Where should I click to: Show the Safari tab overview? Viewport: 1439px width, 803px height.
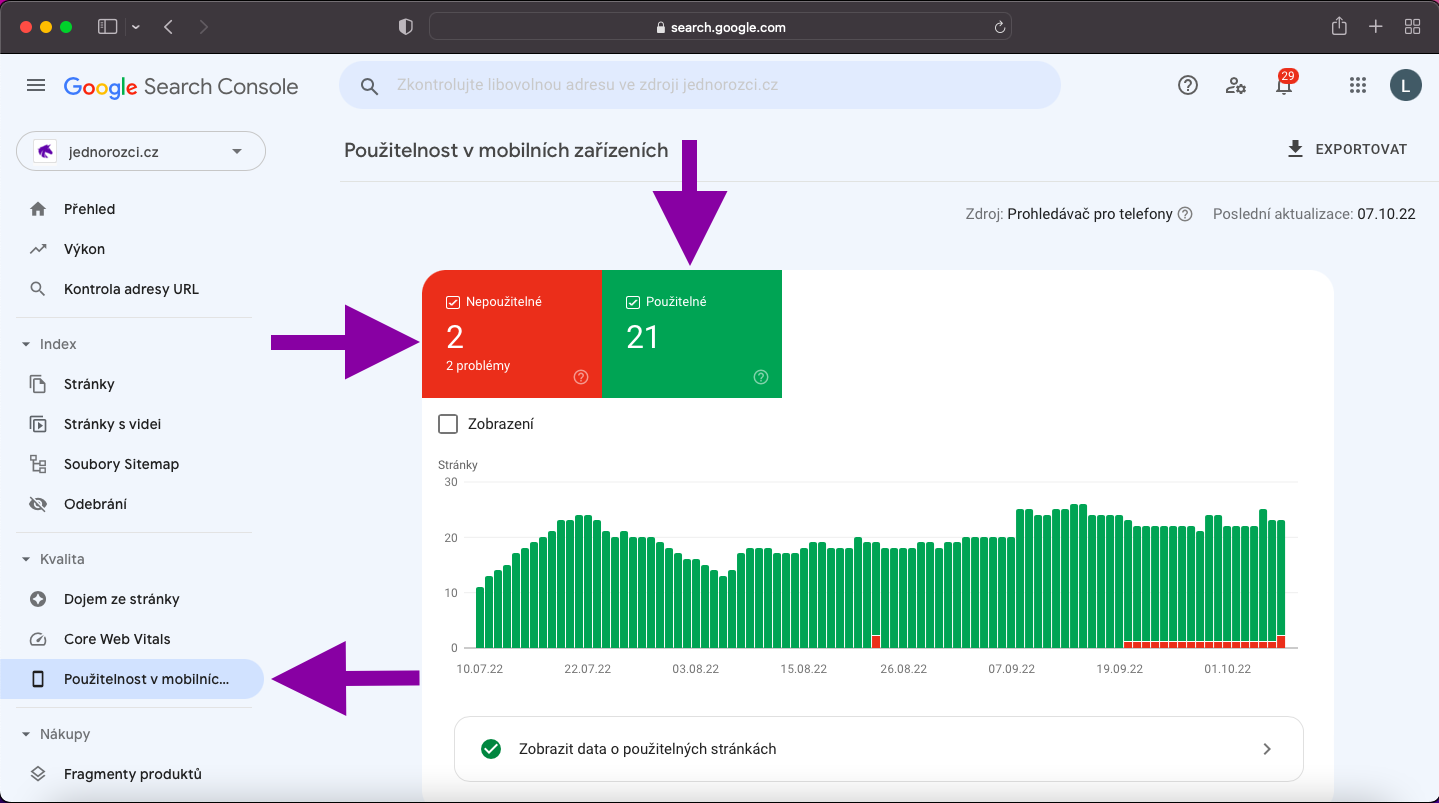pyautogui.click(x=1412, y=27)
